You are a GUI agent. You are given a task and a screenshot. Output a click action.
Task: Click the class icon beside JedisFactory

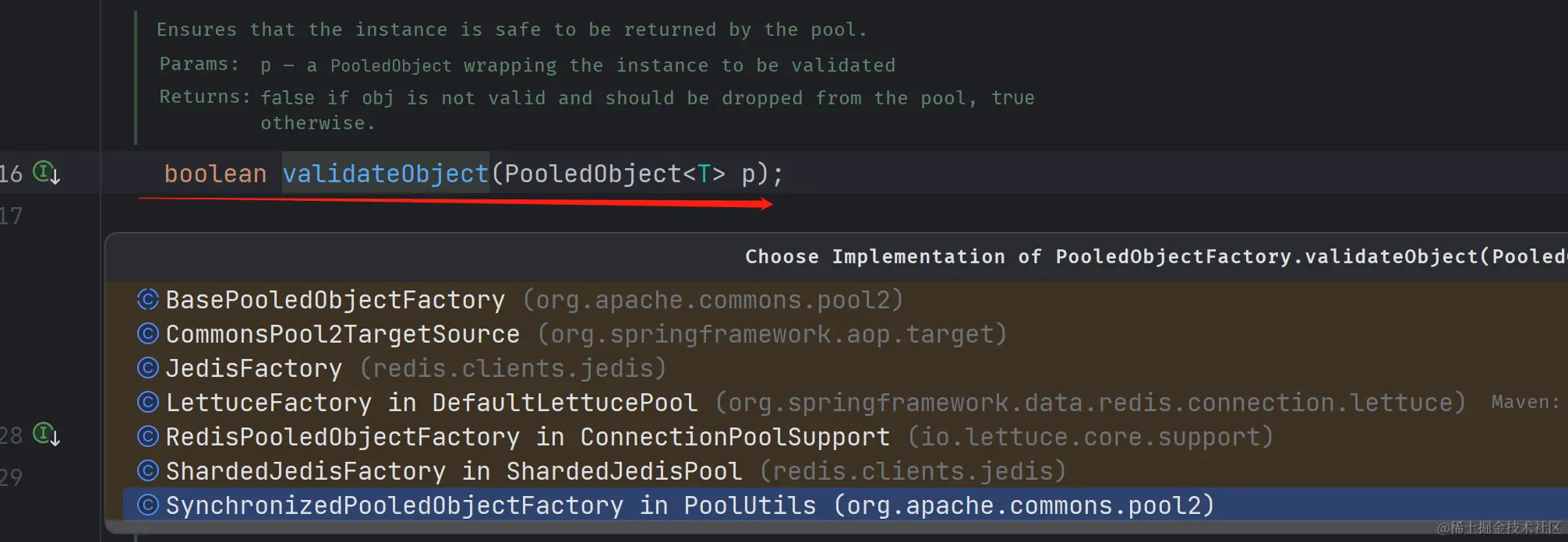[147, 368]
